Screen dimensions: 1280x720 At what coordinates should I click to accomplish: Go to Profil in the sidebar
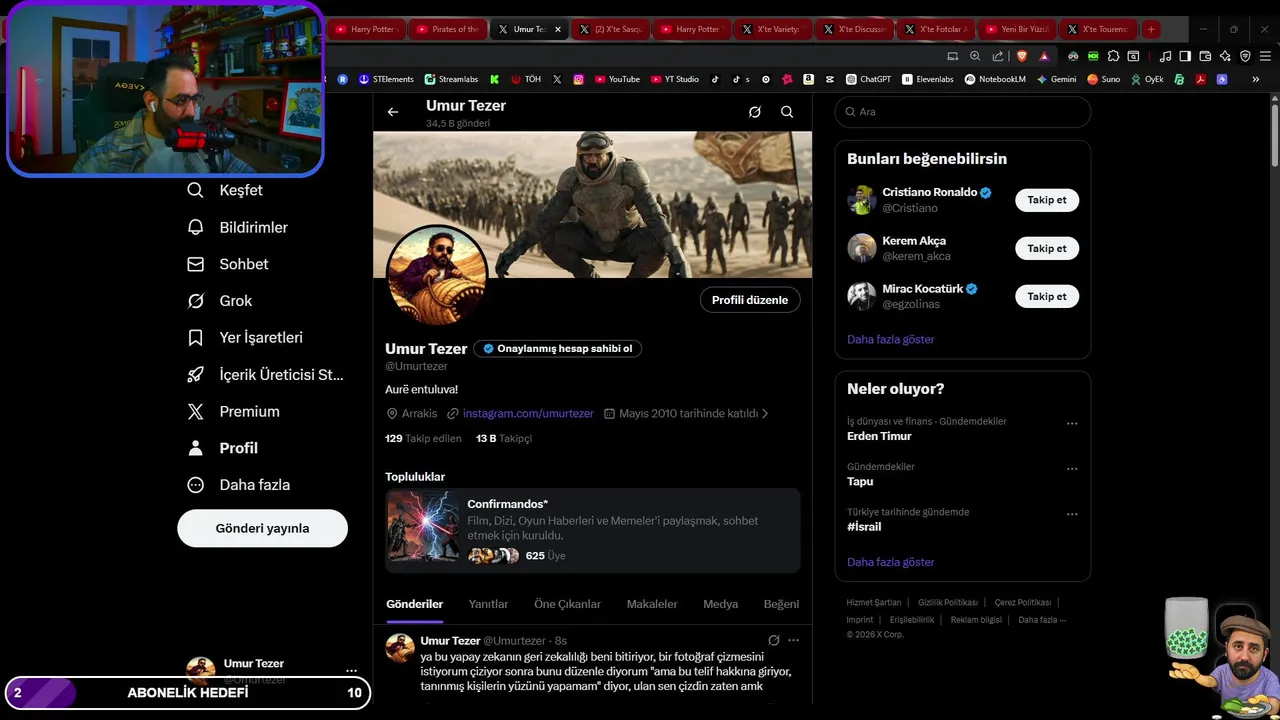coord(223,448)
